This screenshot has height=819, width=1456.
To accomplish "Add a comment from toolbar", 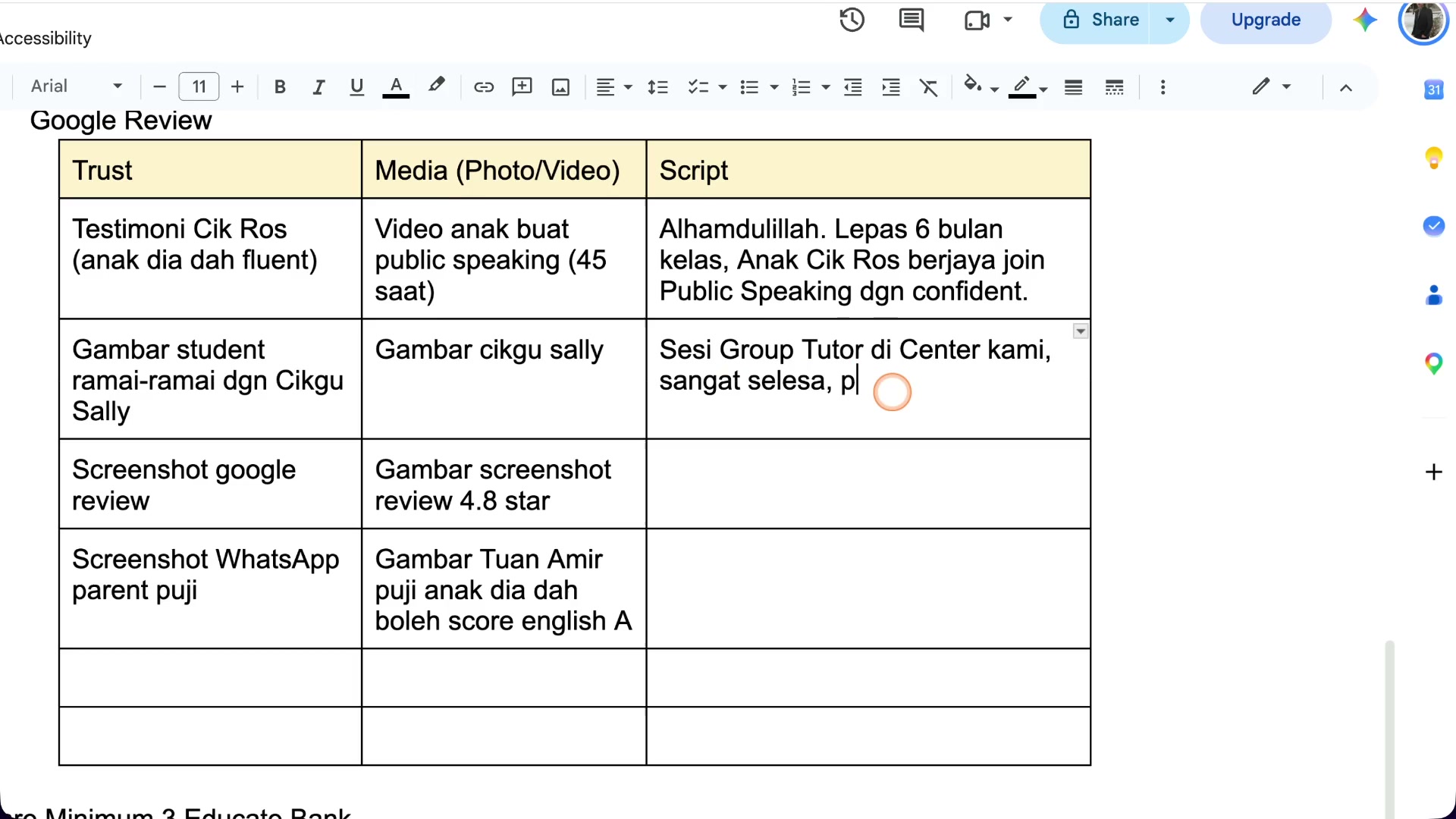I will [x=522, y=87].
